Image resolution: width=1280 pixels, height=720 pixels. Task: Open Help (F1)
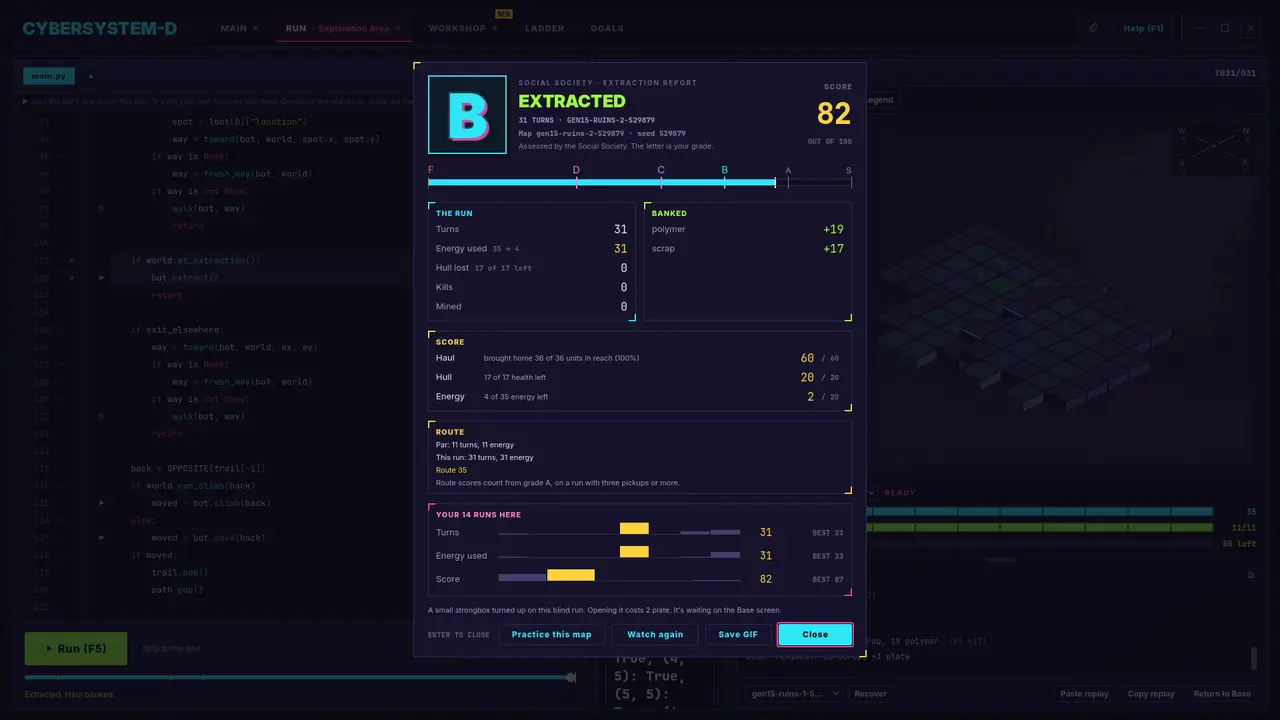pyautogui.click(x=1143, y=28)
